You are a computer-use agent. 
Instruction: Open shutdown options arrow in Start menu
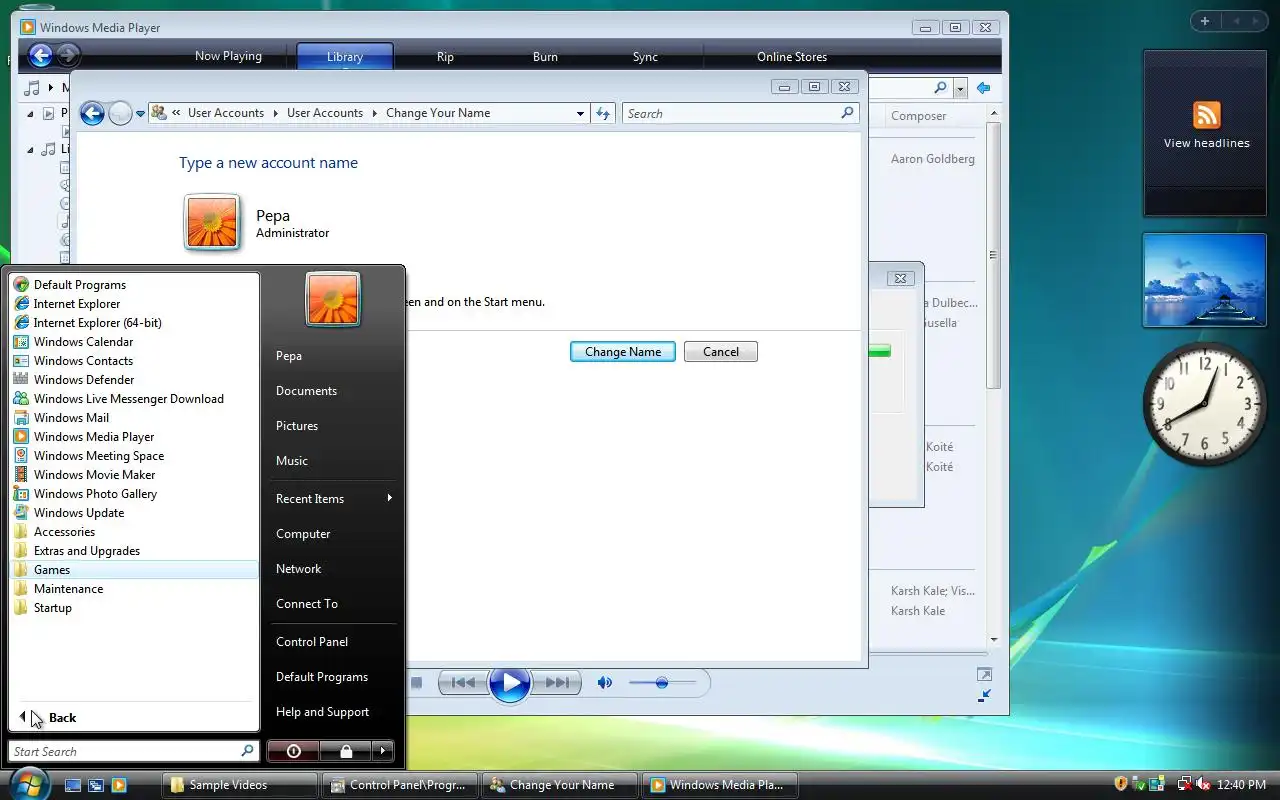point(382,751)
